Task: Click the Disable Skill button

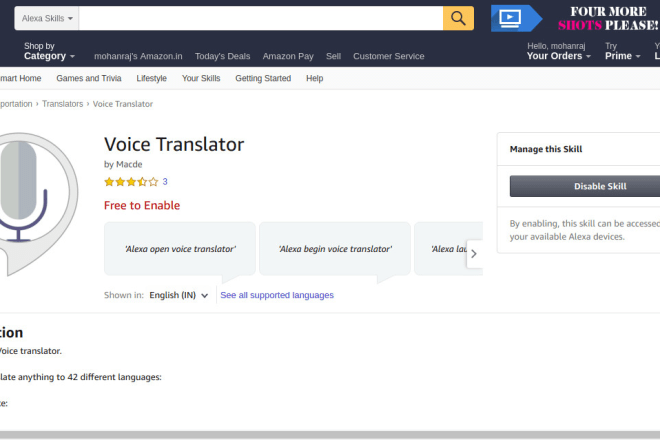Action: (585, 186)
